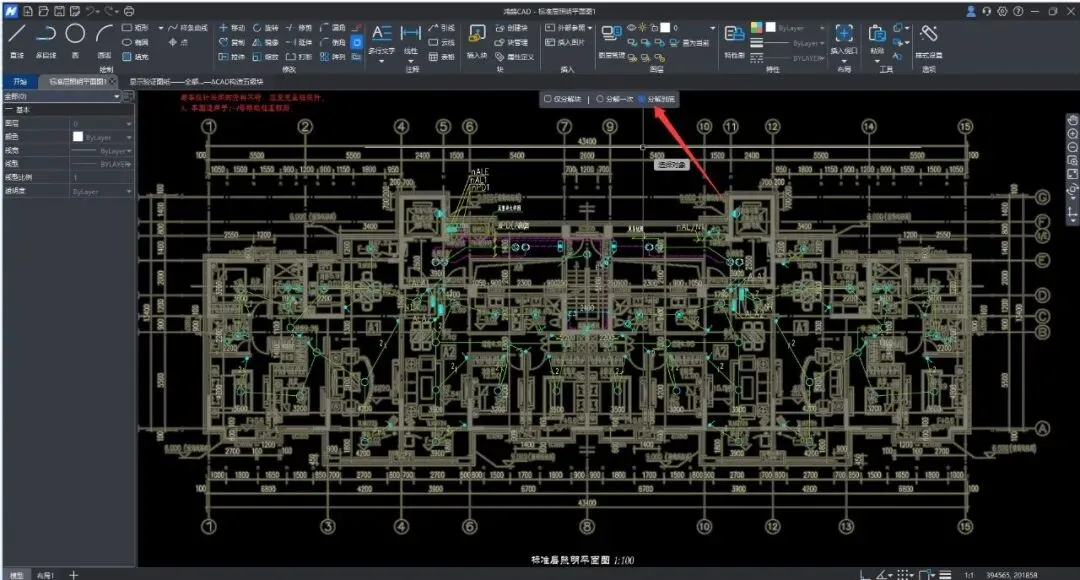Viewport: 1080px width, 580px height.
Task: Click the Save icon in title bar
Action: (x=59, y=11)
